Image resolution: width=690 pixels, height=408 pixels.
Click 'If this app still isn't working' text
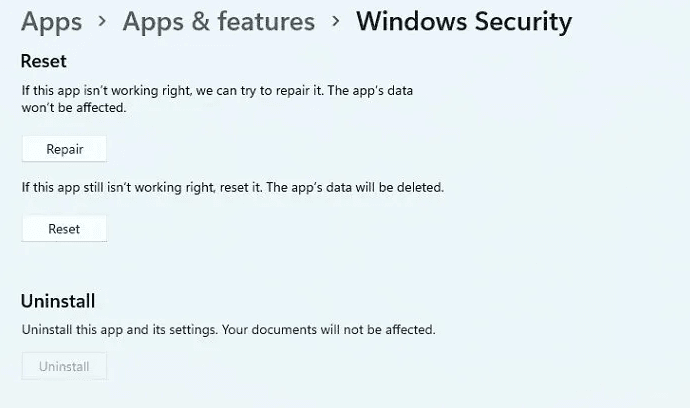coord(118,187)
